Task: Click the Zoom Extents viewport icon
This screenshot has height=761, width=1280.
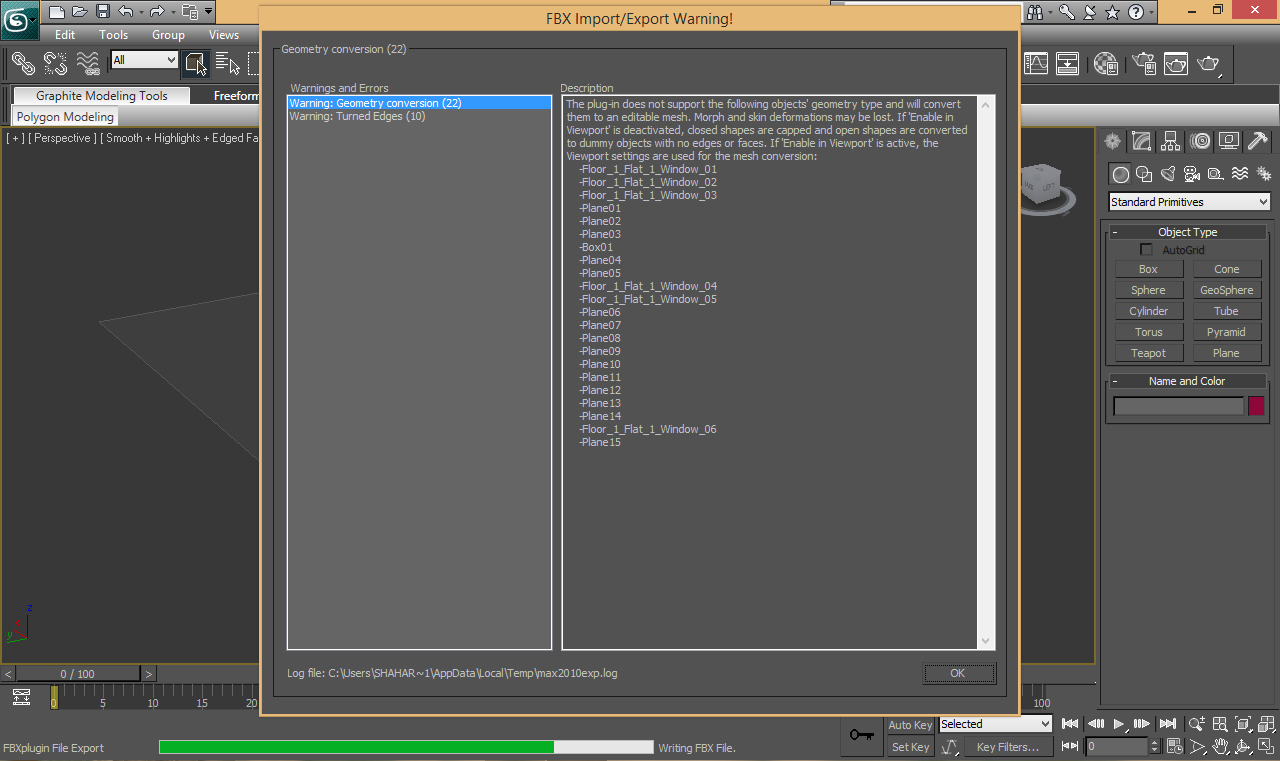Action: click(x=1243, y=724)
